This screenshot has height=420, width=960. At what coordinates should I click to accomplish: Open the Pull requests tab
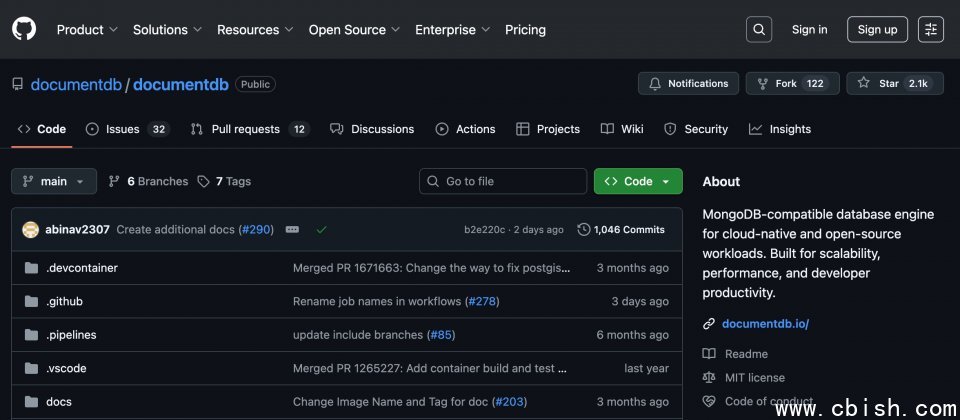tap(250, 129)
